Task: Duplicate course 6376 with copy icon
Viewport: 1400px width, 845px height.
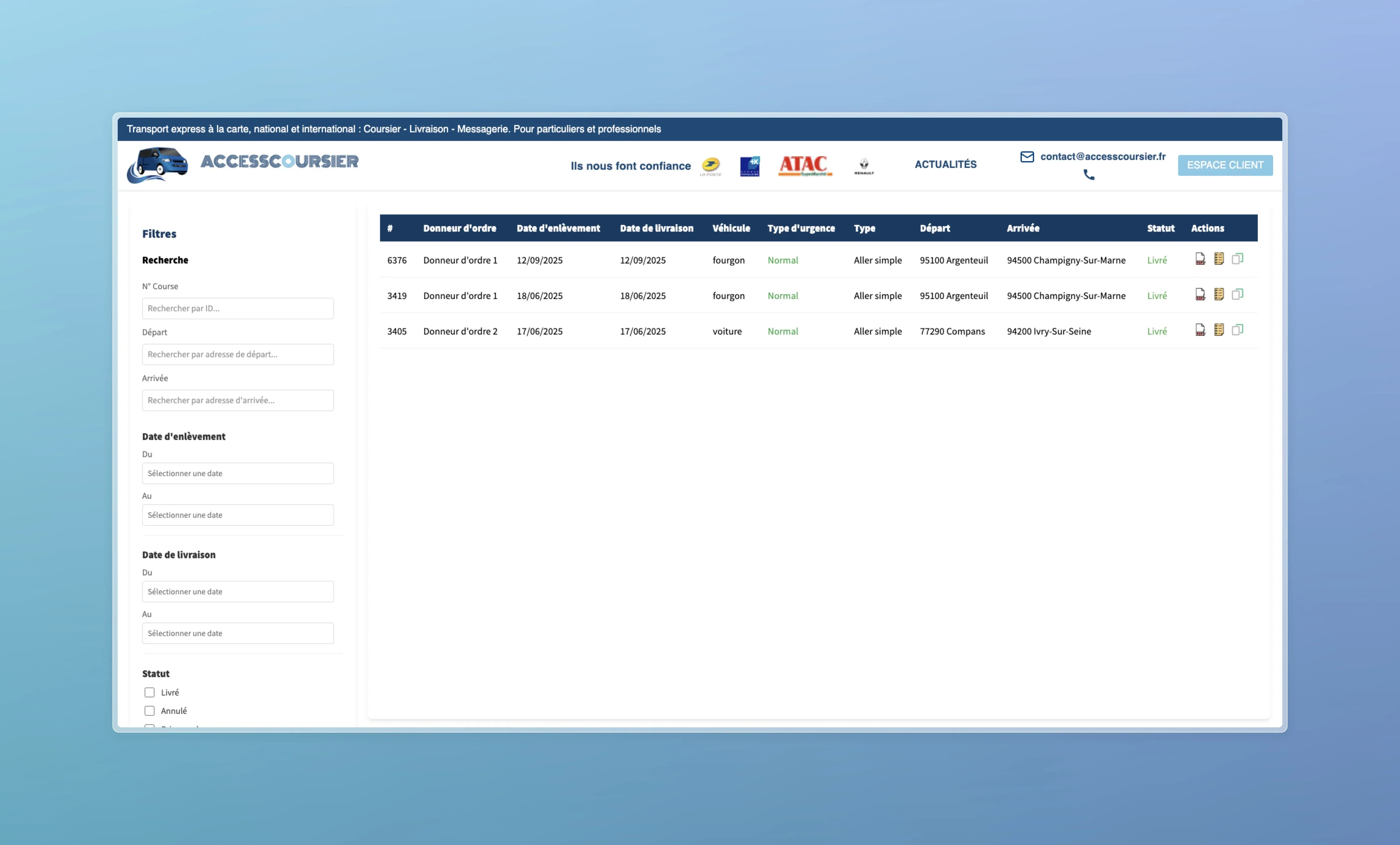Action: pyautogui.click(x=1238, y=259)
